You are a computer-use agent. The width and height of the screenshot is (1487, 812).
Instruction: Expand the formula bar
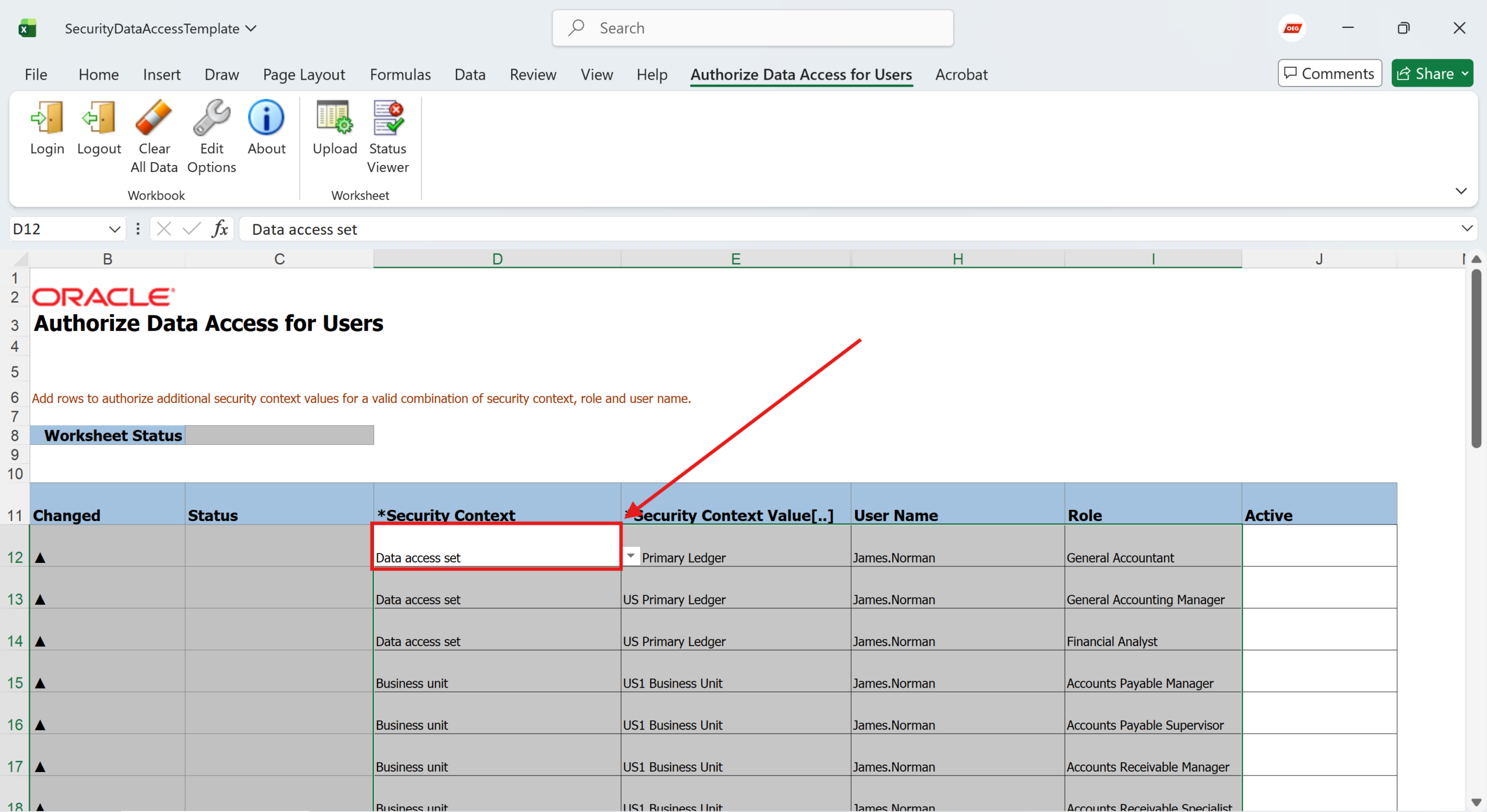pyautogui.click(x=1466, y=229)
